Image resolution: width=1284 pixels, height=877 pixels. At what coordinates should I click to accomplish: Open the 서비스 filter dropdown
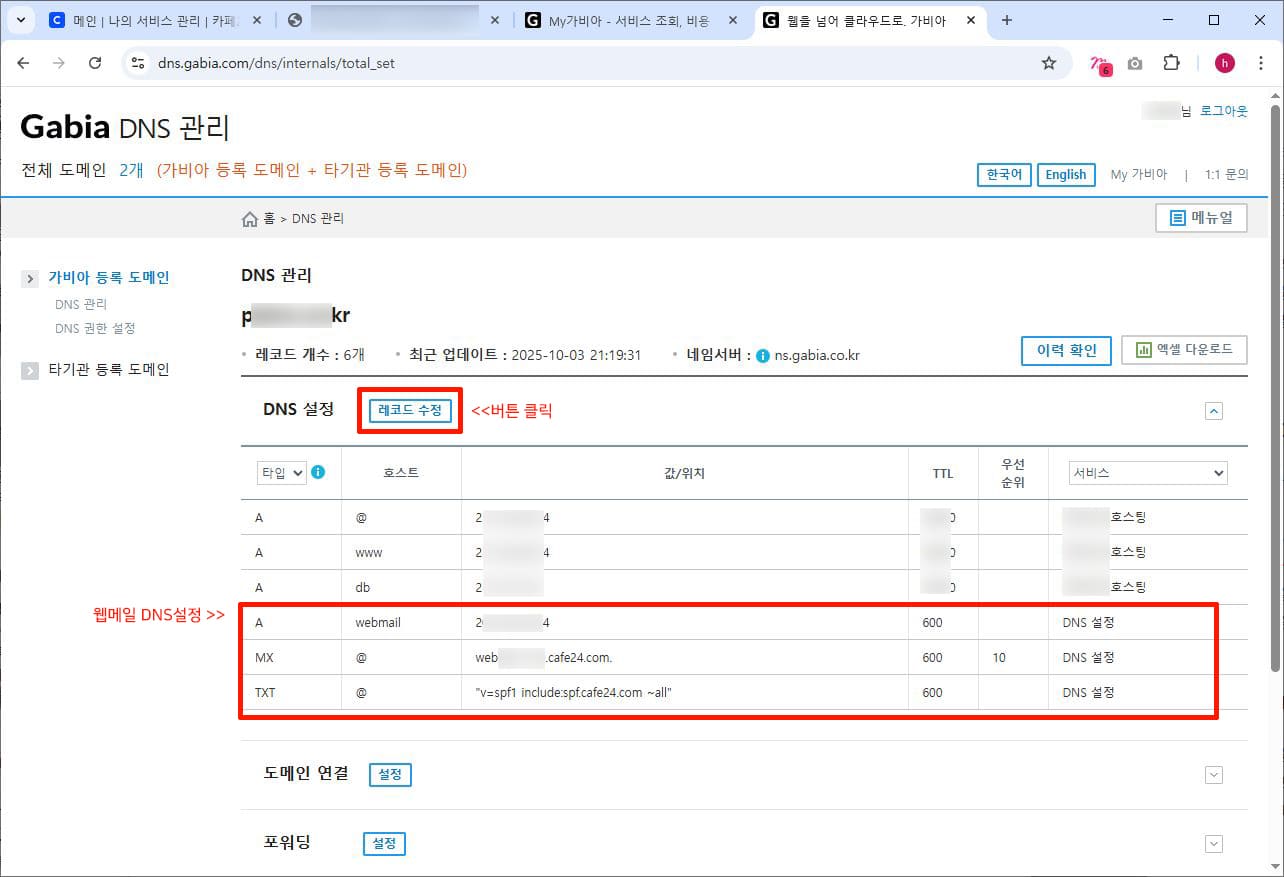[x=1147, y=473]
